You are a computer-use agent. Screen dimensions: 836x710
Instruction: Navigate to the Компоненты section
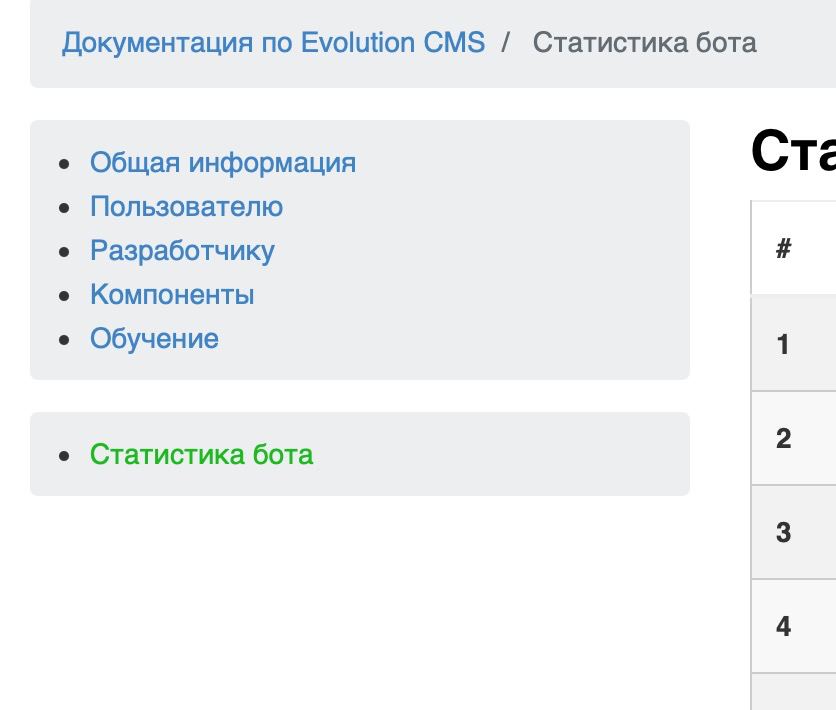[x=172, y=294]
